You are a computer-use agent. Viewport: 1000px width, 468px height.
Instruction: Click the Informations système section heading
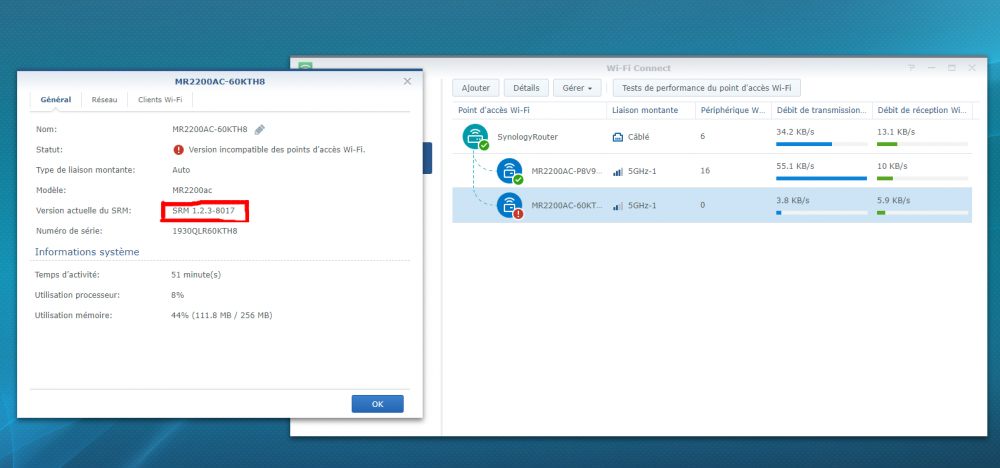(87, 252)
